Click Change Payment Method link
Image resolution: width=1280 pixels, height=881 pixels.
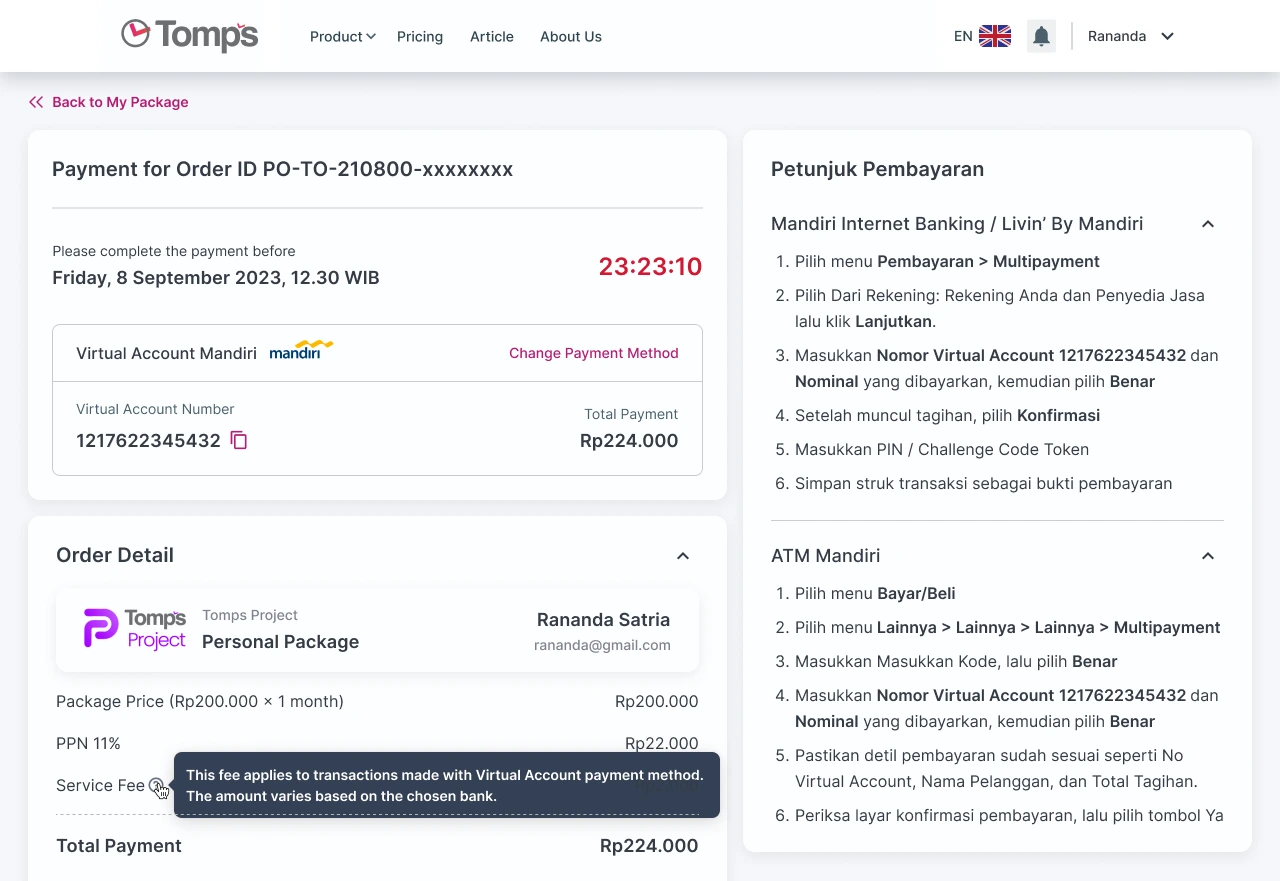(x=593, y=353)
